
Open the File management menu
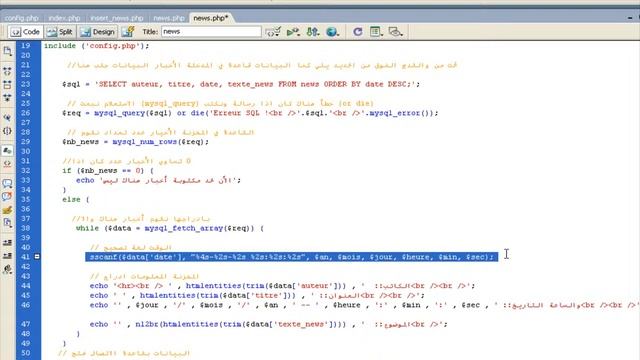313,32
